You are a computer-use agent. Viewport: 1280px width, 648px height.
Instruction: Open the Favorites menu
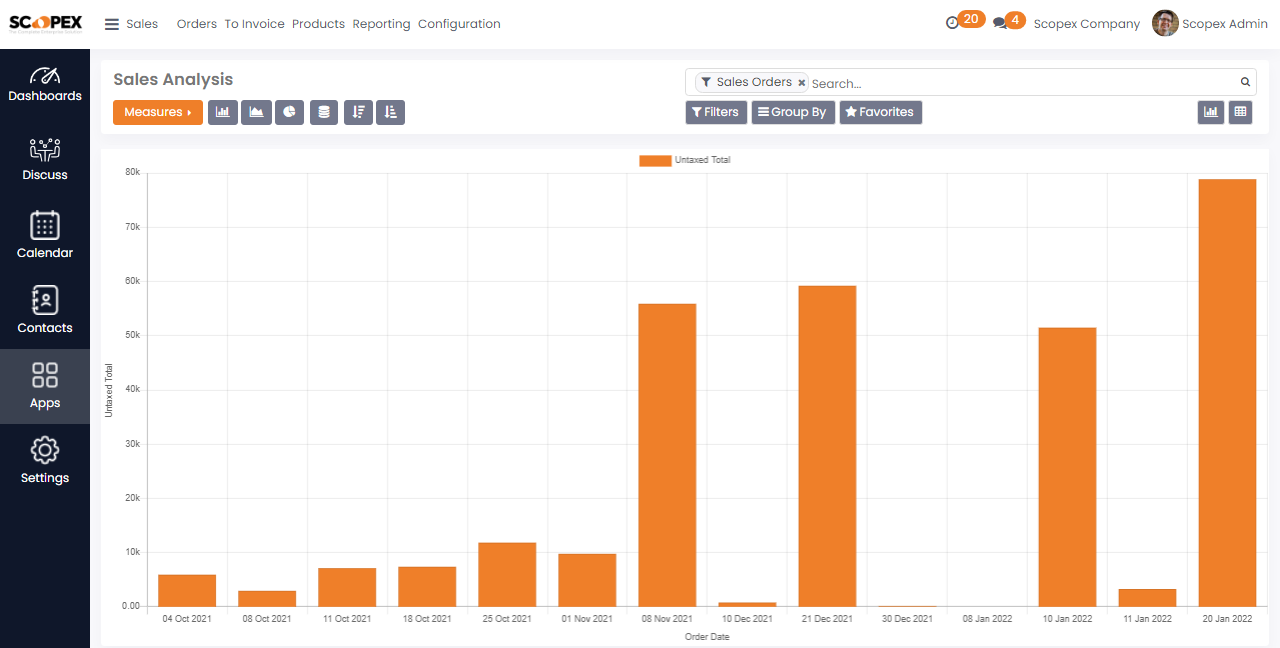click(x=880, y=112)
